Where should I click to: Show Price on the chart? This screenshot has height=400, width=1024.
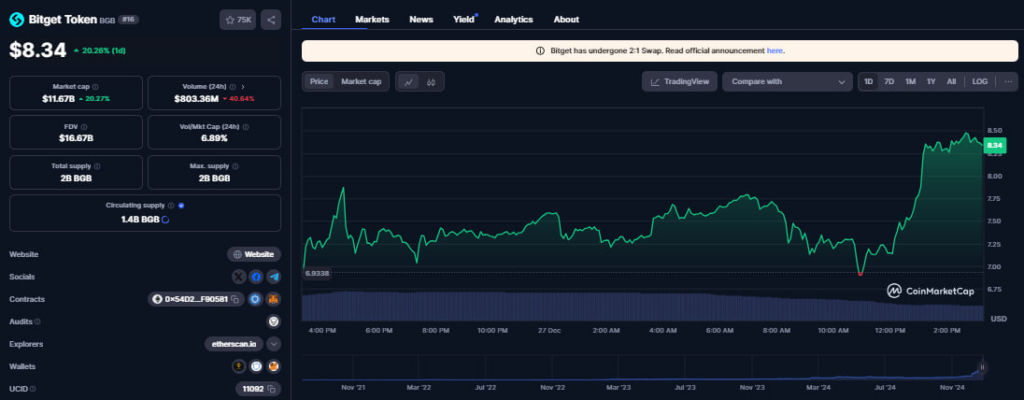pyautogui.click(x=319, y=82)
